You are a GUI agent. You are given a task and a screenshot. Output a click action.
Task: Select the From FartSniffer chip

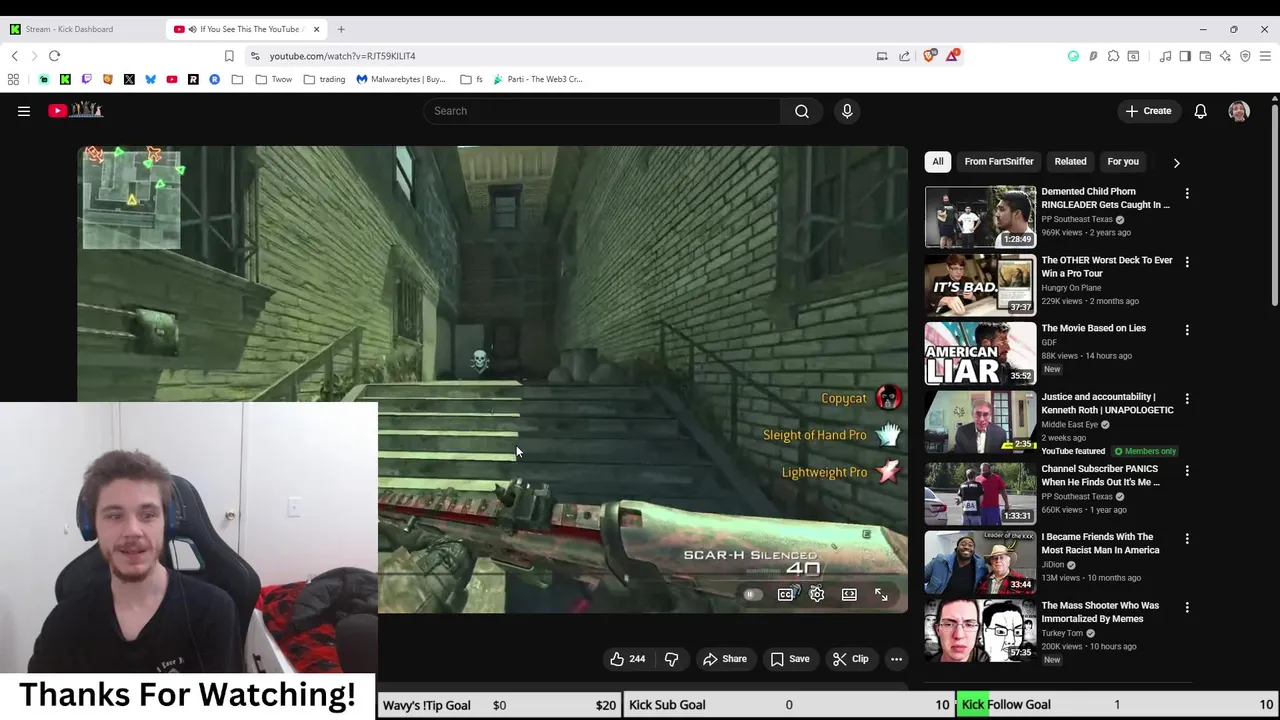999,161
